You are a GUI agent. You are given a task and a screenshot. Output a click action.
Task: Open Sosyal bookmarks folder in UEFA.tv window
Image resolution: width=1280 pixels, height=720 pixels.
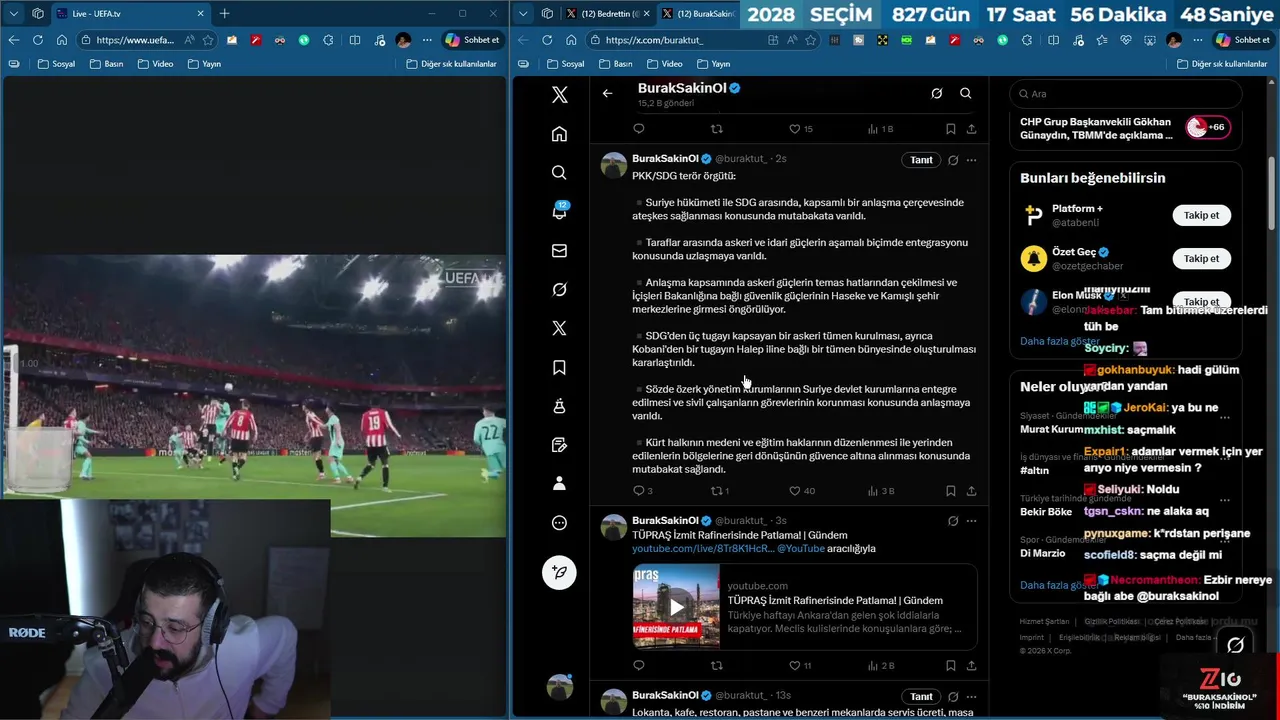pos(56,64)
